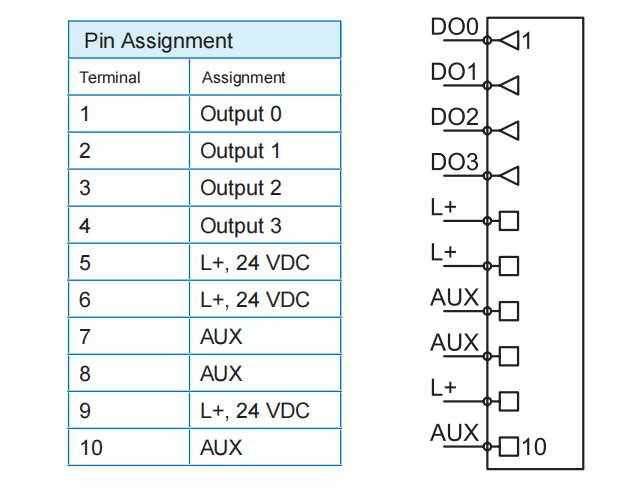Image resolution: width=628 pixels, height=503 pixels.
Task: Click the square terminal symbol labeled 10
Action: click(x=509, y=447)
